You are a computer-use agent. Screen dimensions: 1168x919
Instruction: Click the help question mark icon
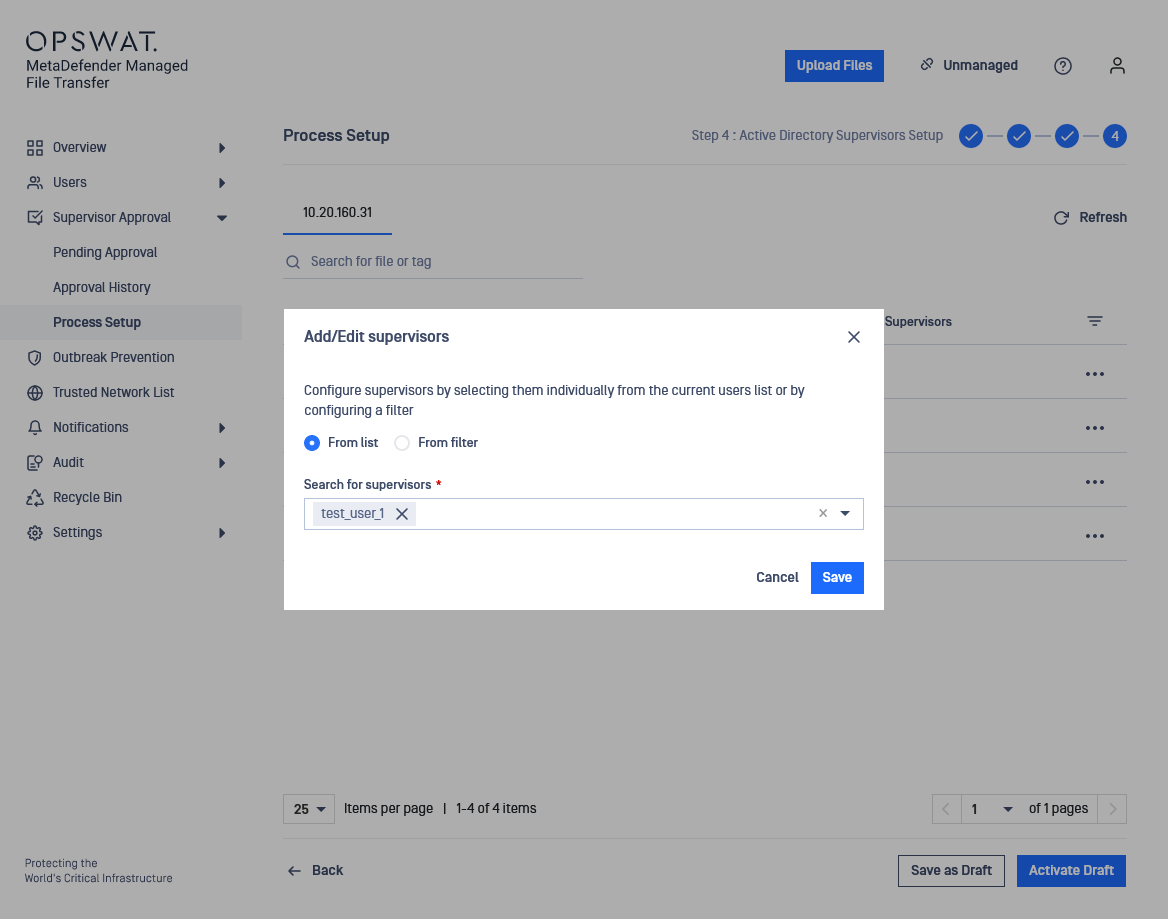[1063, 66]
